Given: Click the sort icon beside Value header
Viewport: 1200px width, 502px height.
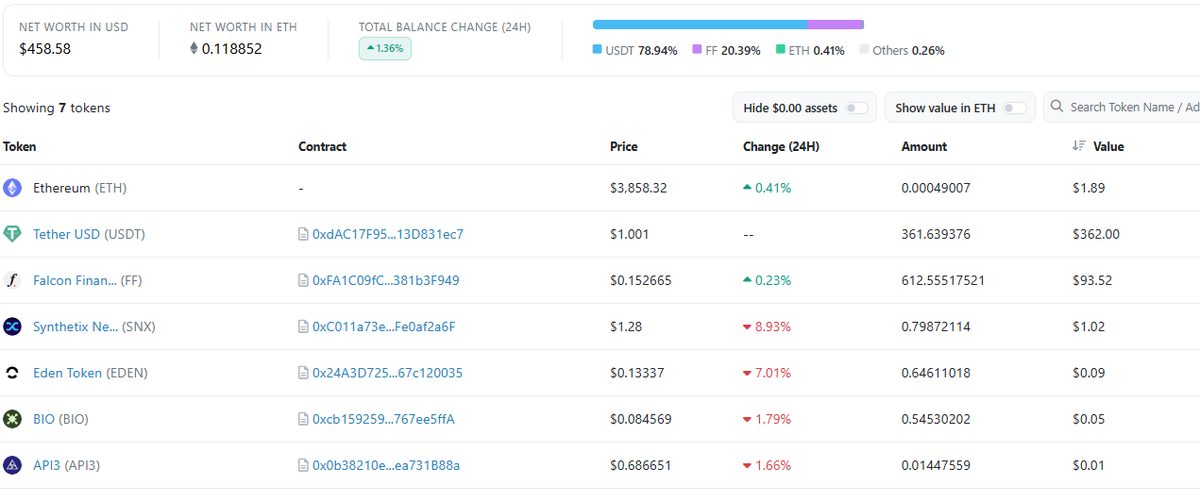Looking at the screenshot, I should pyautogui.click(x=1078, y=146).
